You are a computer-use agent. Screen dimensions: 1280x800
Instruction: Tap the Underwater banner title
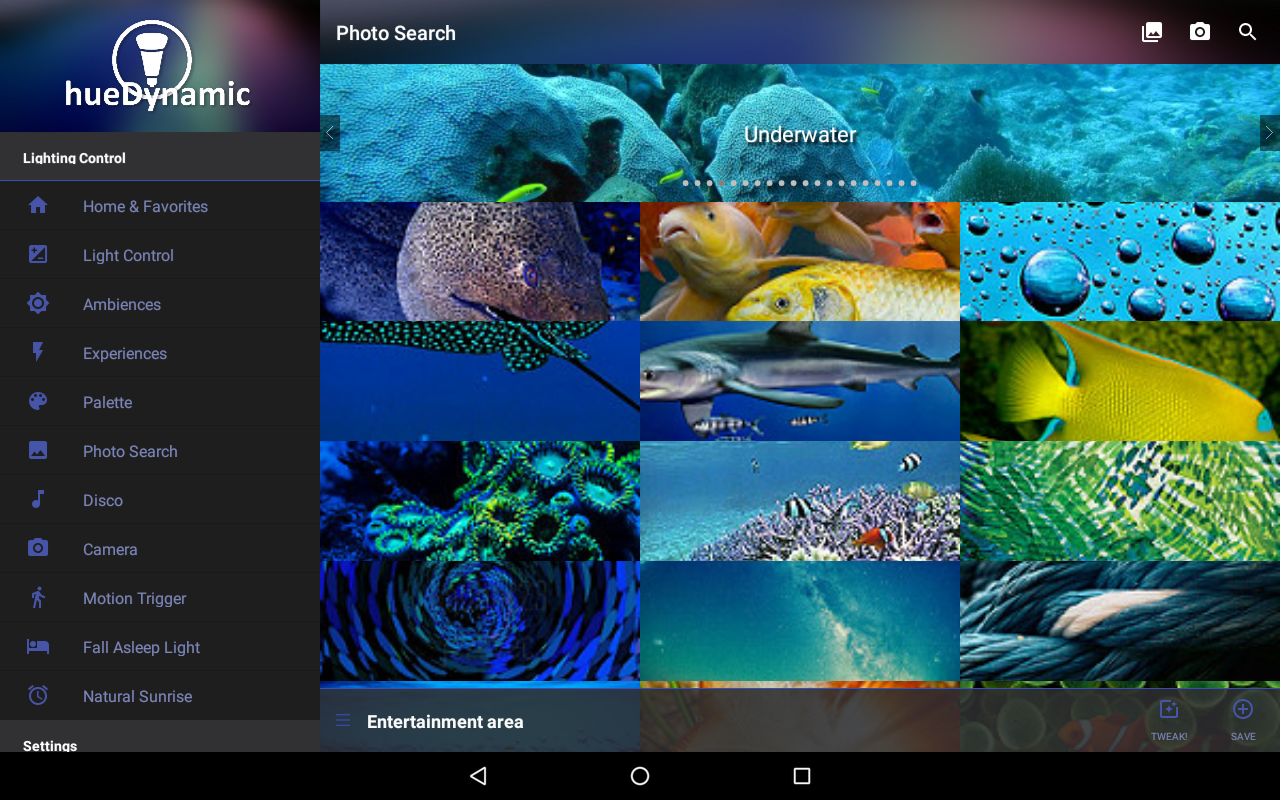click(800, 134)
